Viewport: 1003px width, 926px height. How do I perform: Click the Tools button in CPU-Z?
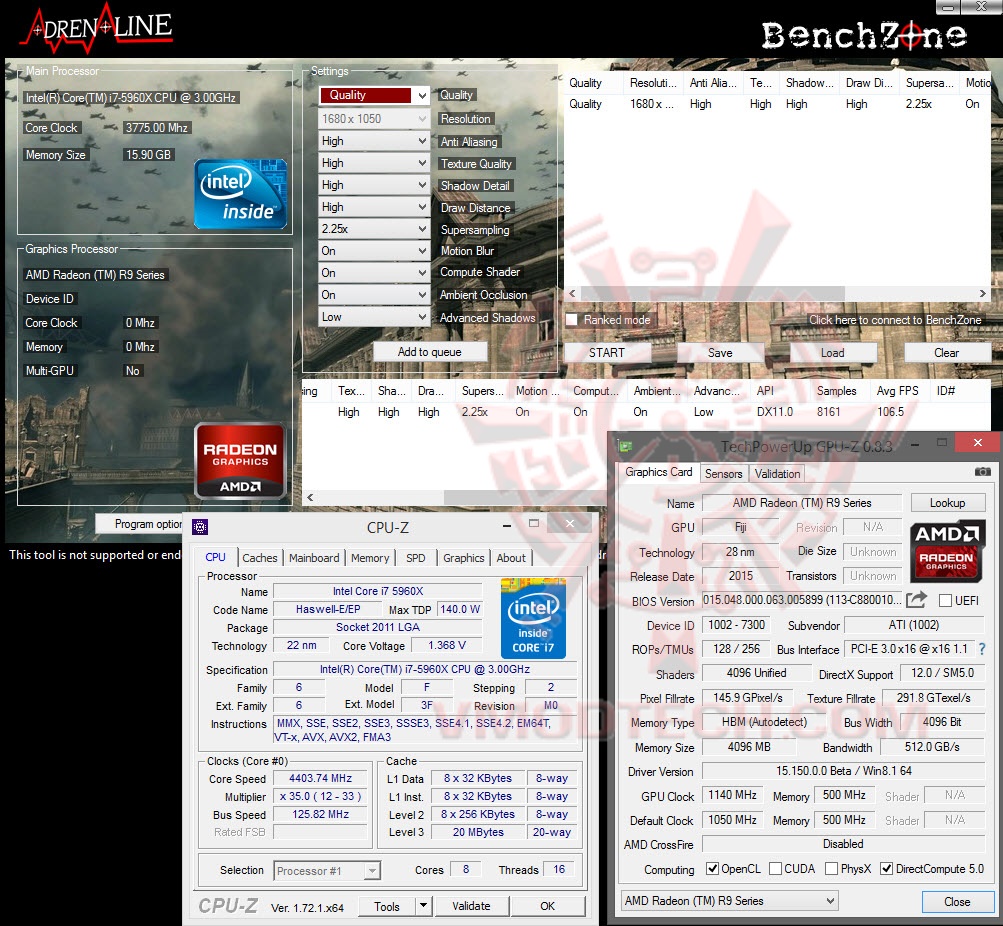[386, 906]
